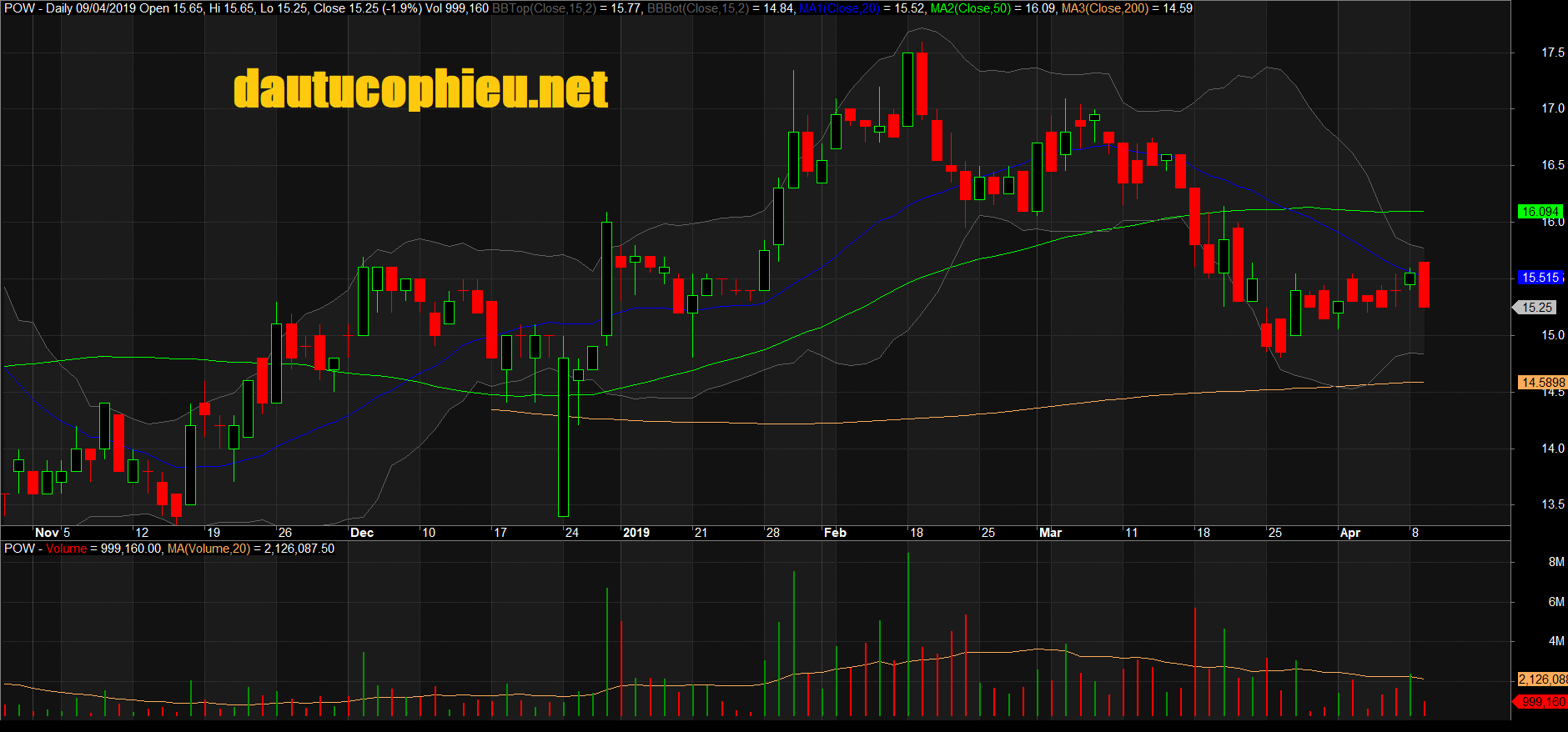The height and width of the screenshot is (732, 1568).
Task: Click the orange 2,126,08 volume average tag
Action: click(x=1542, y=679)
